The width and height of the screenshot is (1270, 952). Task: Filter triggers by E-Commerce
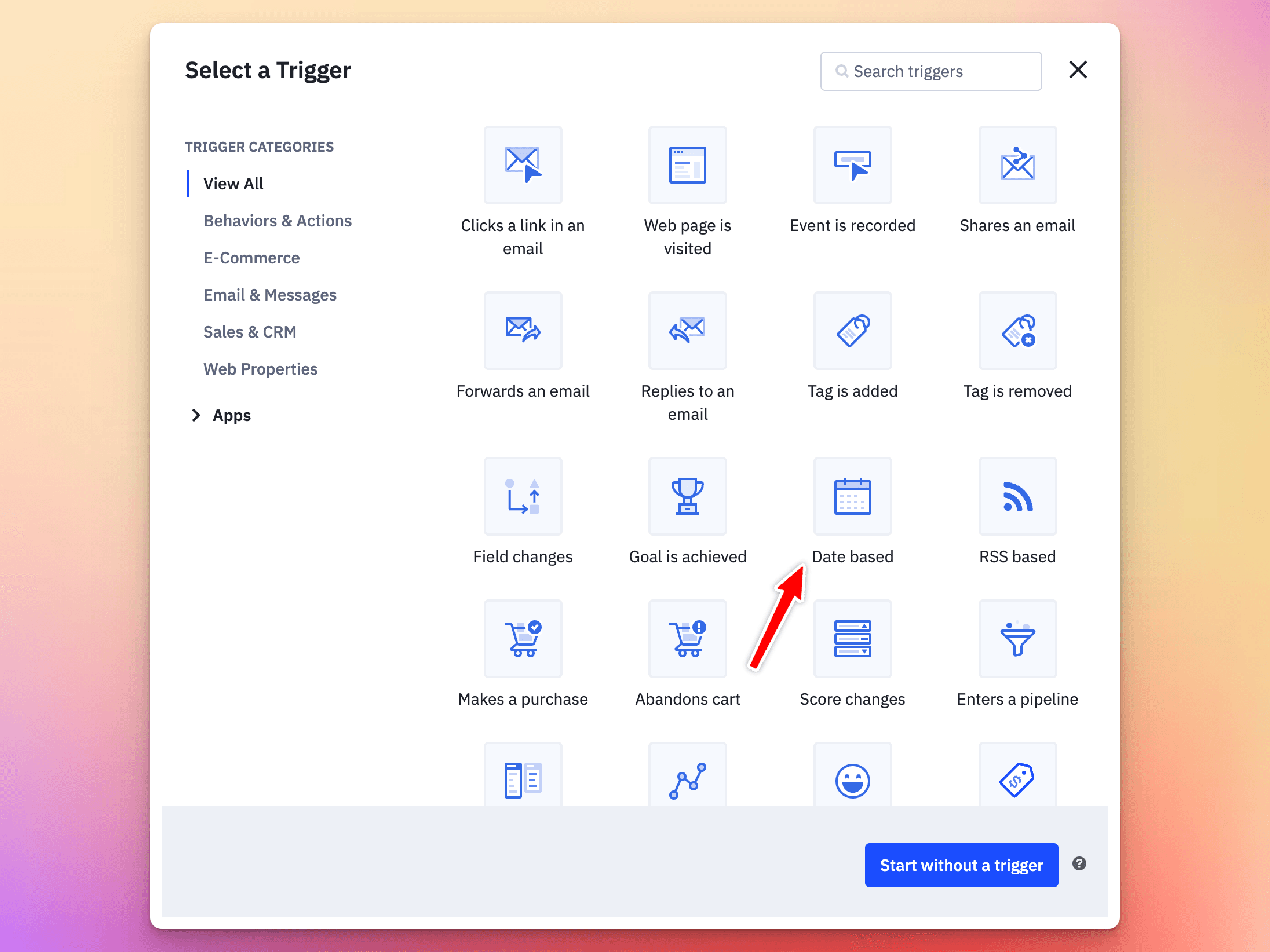251,258
